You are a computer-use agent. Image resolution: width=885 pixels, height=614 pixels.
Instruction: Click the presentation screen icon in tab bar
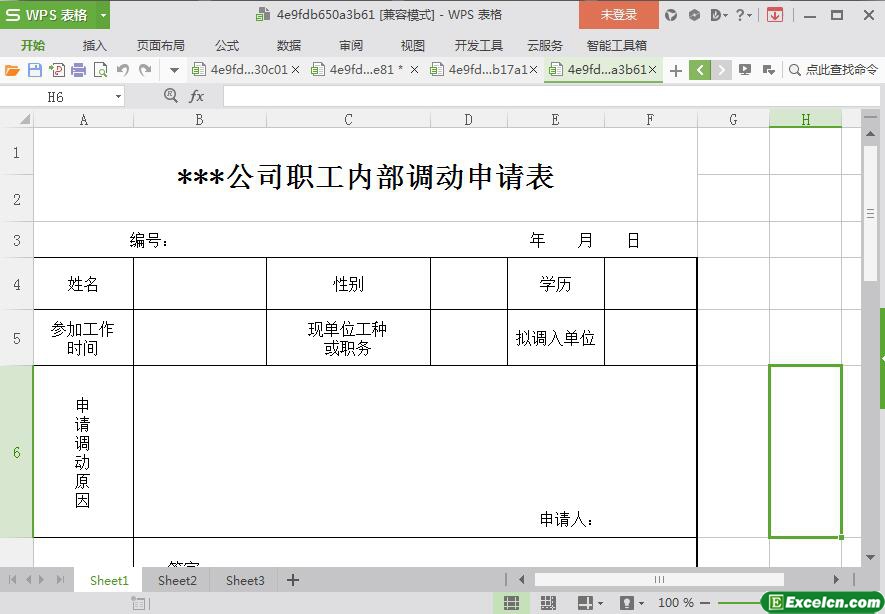[x=745, y=70]
